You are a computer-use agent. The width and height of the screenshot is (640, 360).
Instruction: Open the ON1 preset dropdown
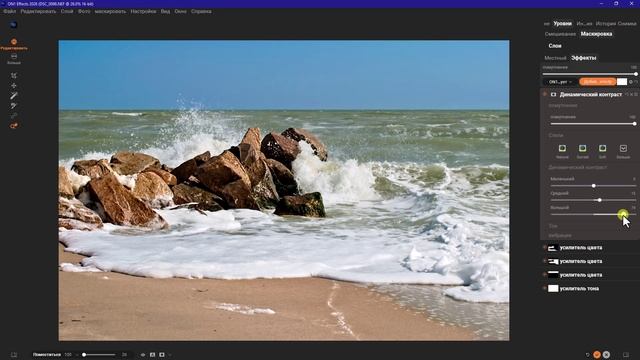coord(560,82)
